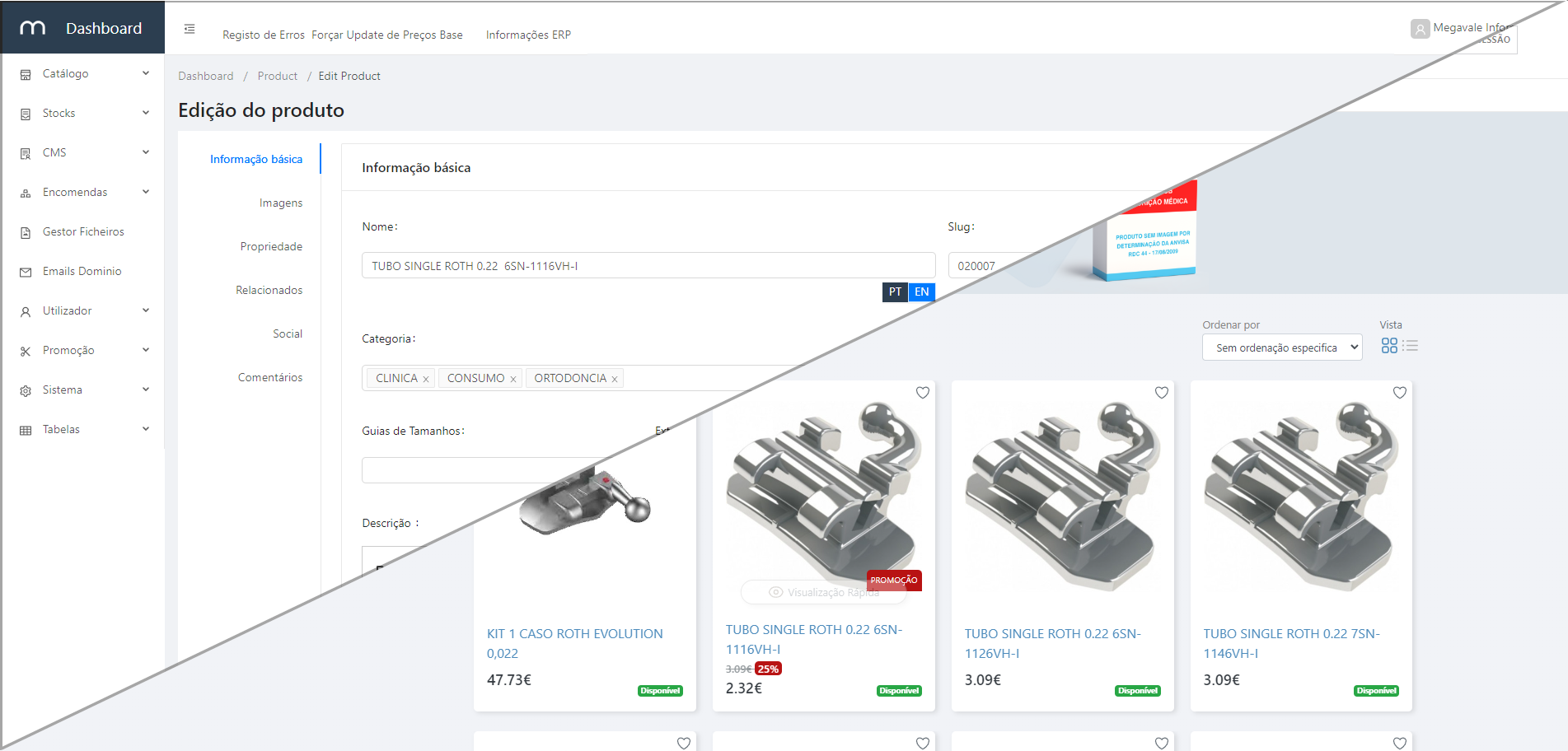Toggle wishlist heart on 6SN-1126VH-I product
The width and height of the screenshot is (1568, 751).
pos(1162,393)
